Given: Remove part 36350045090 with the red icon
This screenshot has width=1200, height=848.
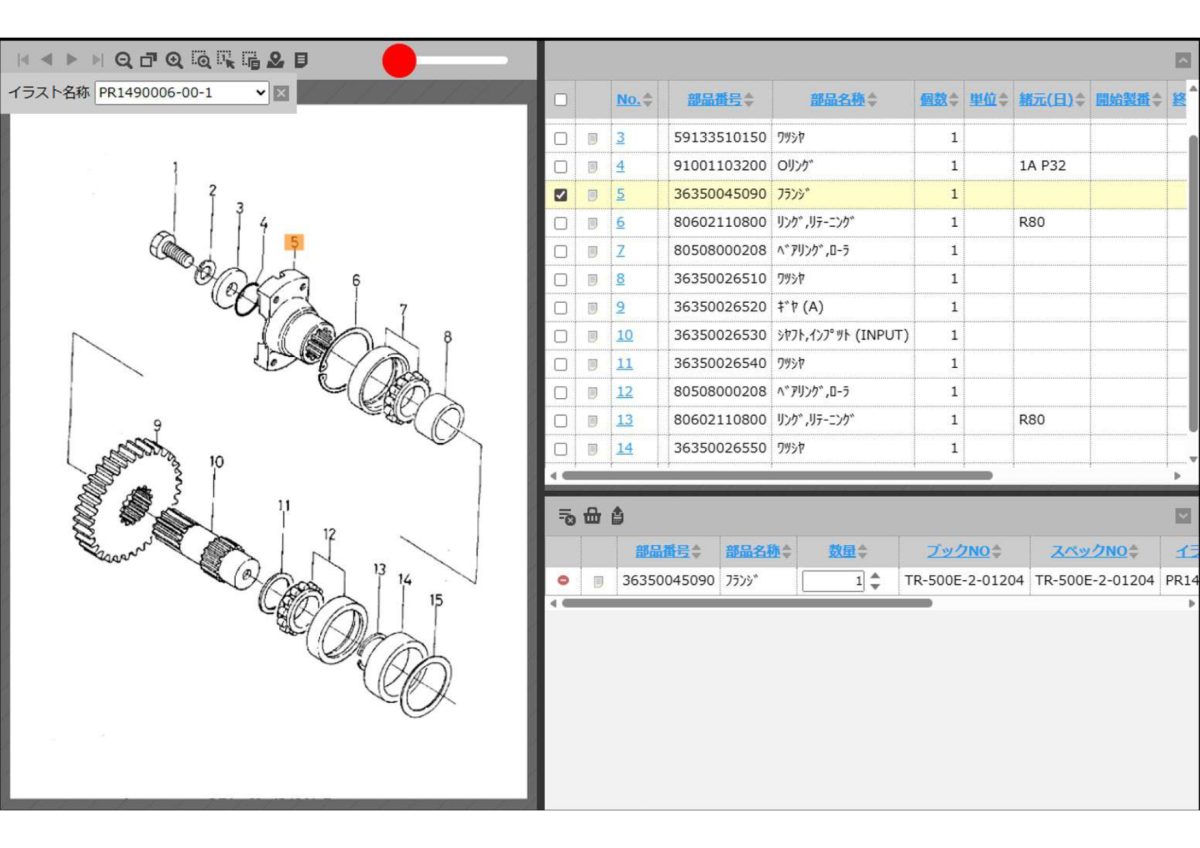Looking at the screenshot, I should [x=563, y=580].
